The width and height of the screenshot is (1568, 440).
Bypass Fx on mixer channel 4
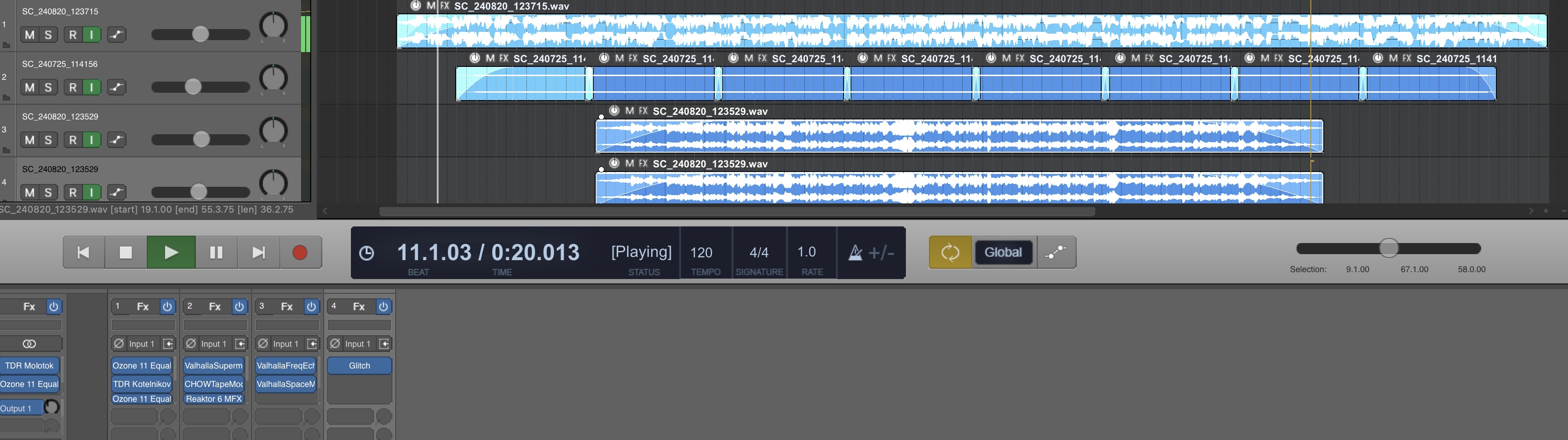(x=384, y=306)
